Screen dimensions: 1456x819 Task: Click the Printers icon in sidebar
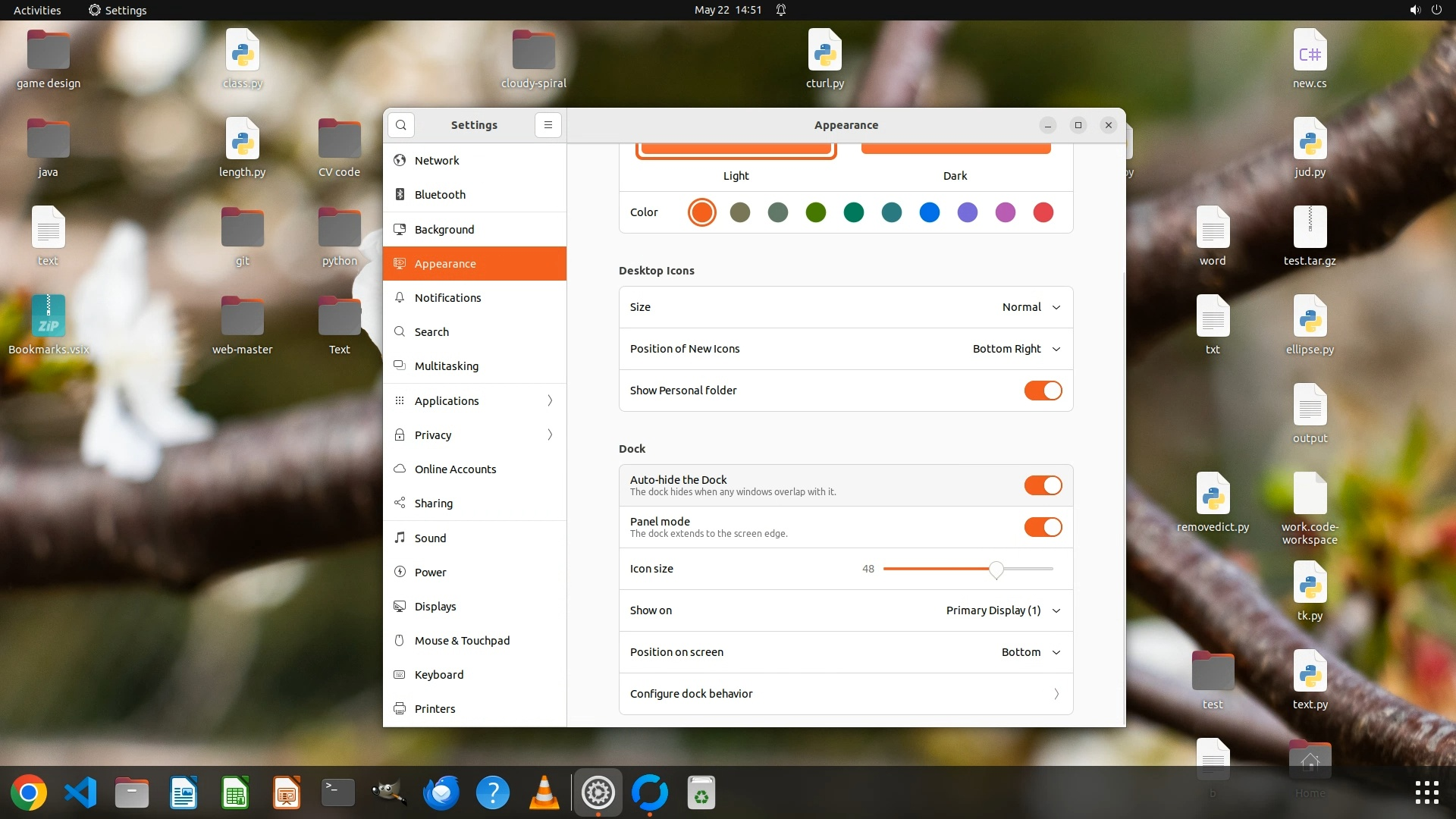(x=400, y=708)
